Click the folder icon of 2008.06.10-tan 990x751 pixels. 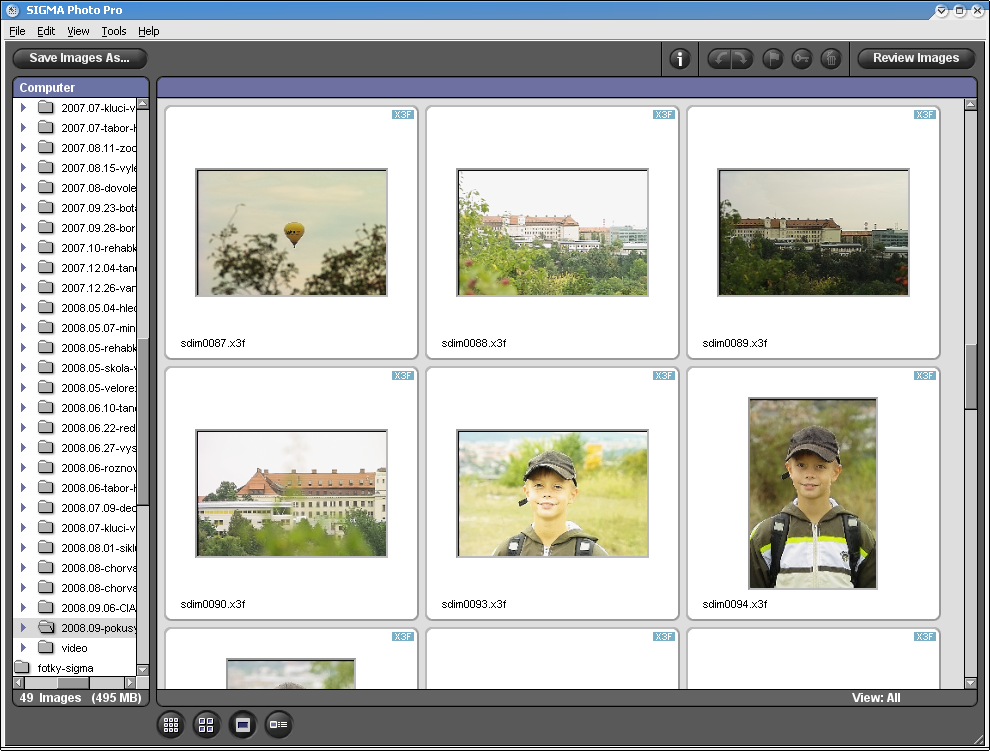click(45, 407)
